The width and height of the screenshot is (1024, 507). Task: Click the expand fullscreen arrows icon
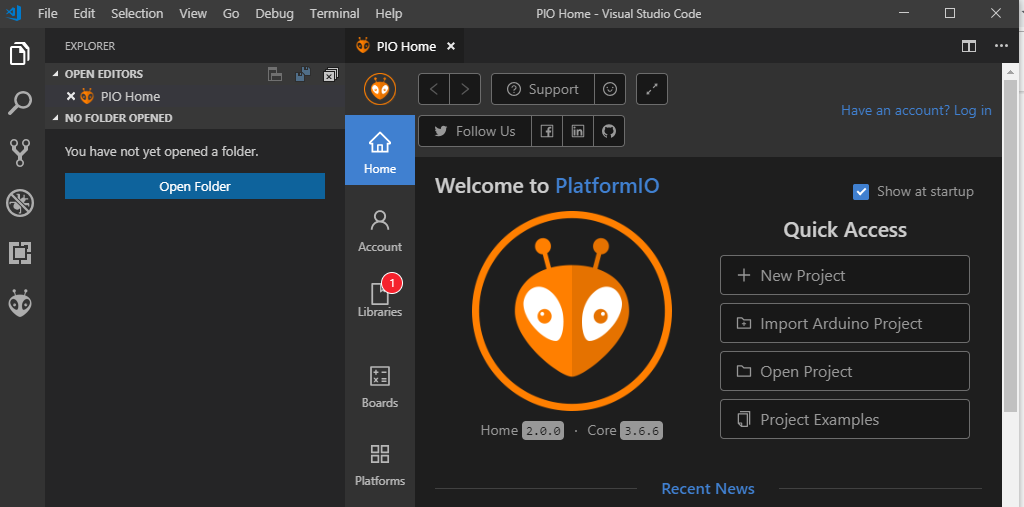coord(652,90)
